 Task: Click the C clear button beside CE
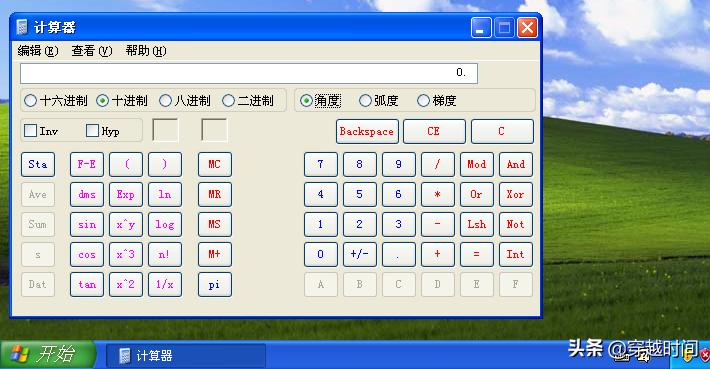pos(502,131)
